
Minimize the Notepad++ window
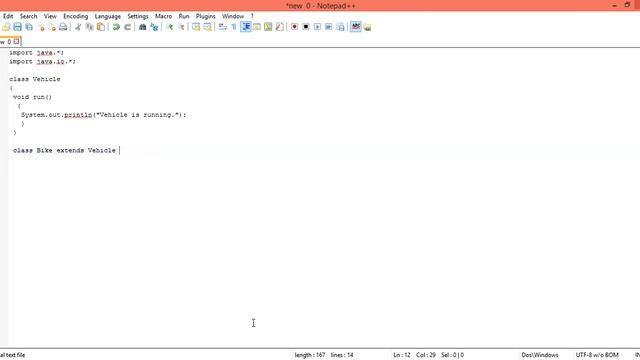click(614, 5)
